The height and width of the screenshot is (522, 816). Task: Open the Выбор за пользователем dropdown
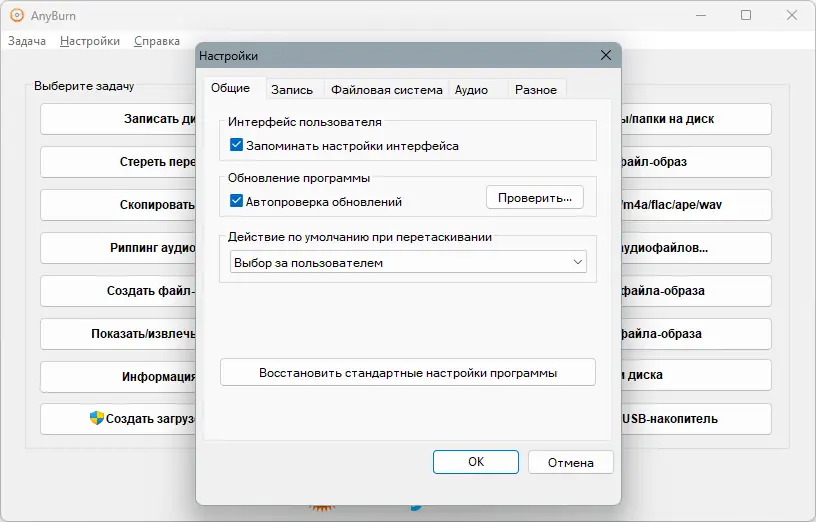408,262
